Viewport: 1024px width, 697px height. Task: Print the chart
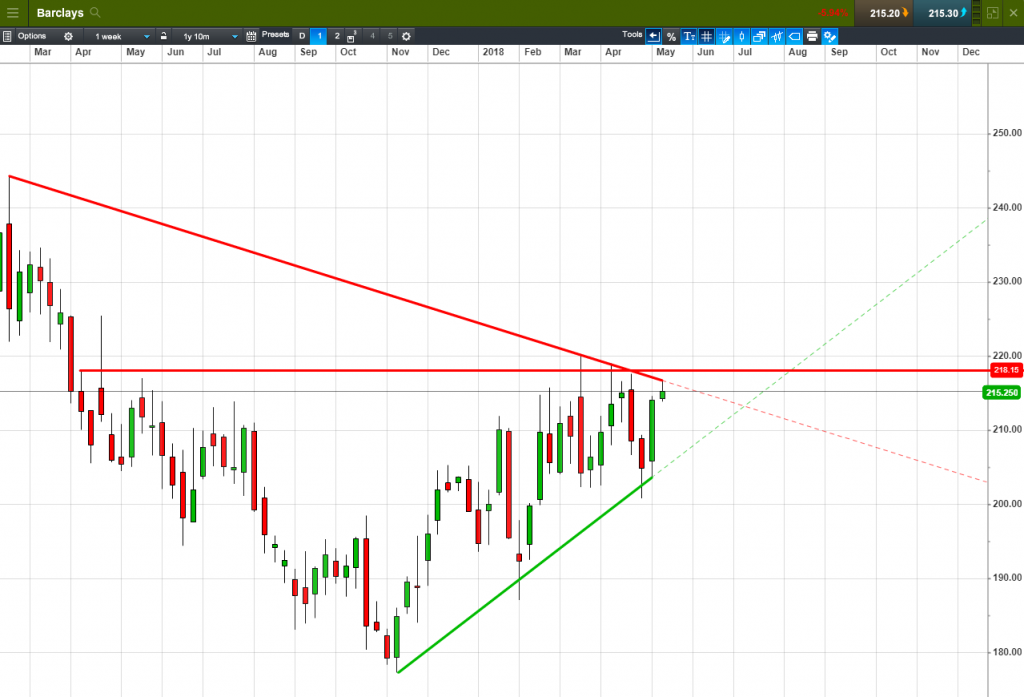click(812, 37)
